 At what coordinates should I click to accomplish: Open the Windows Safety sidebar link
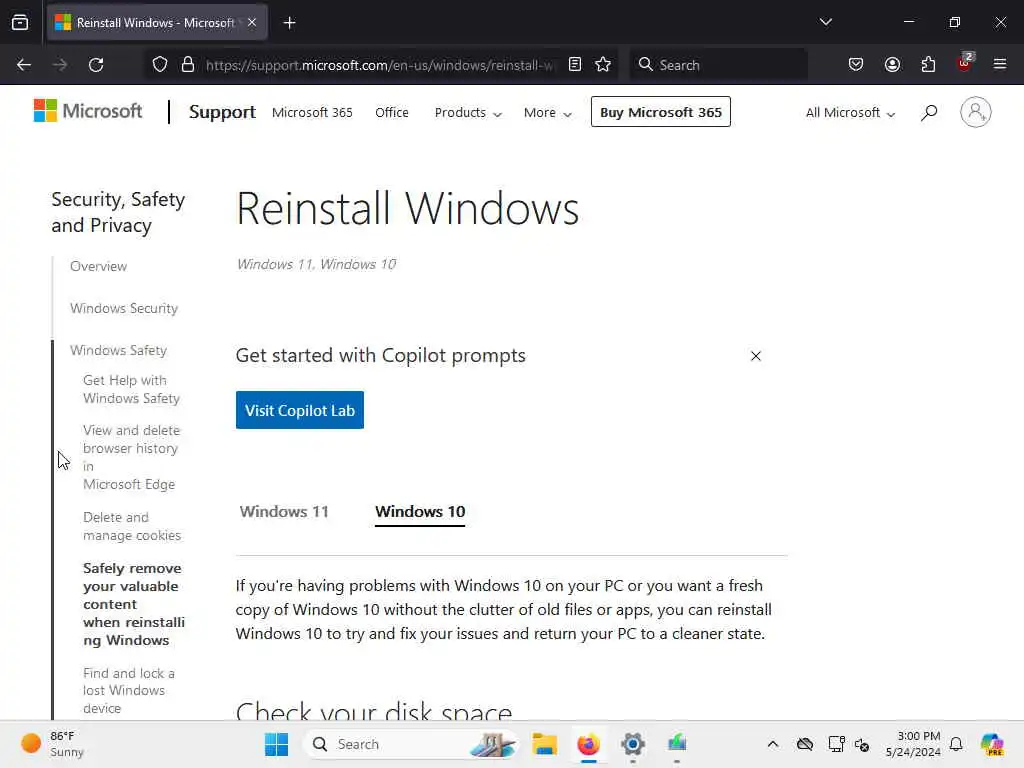[x=118, y=350]
